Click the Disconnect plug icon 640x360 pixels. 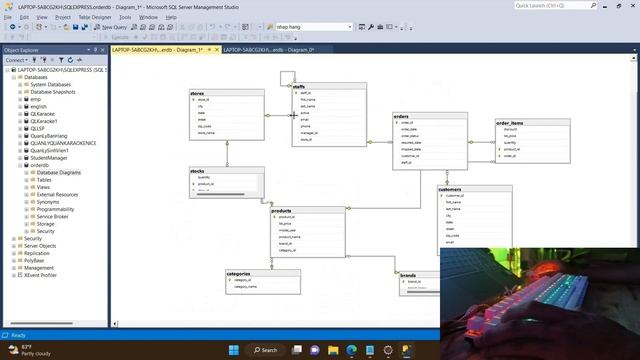43,60
